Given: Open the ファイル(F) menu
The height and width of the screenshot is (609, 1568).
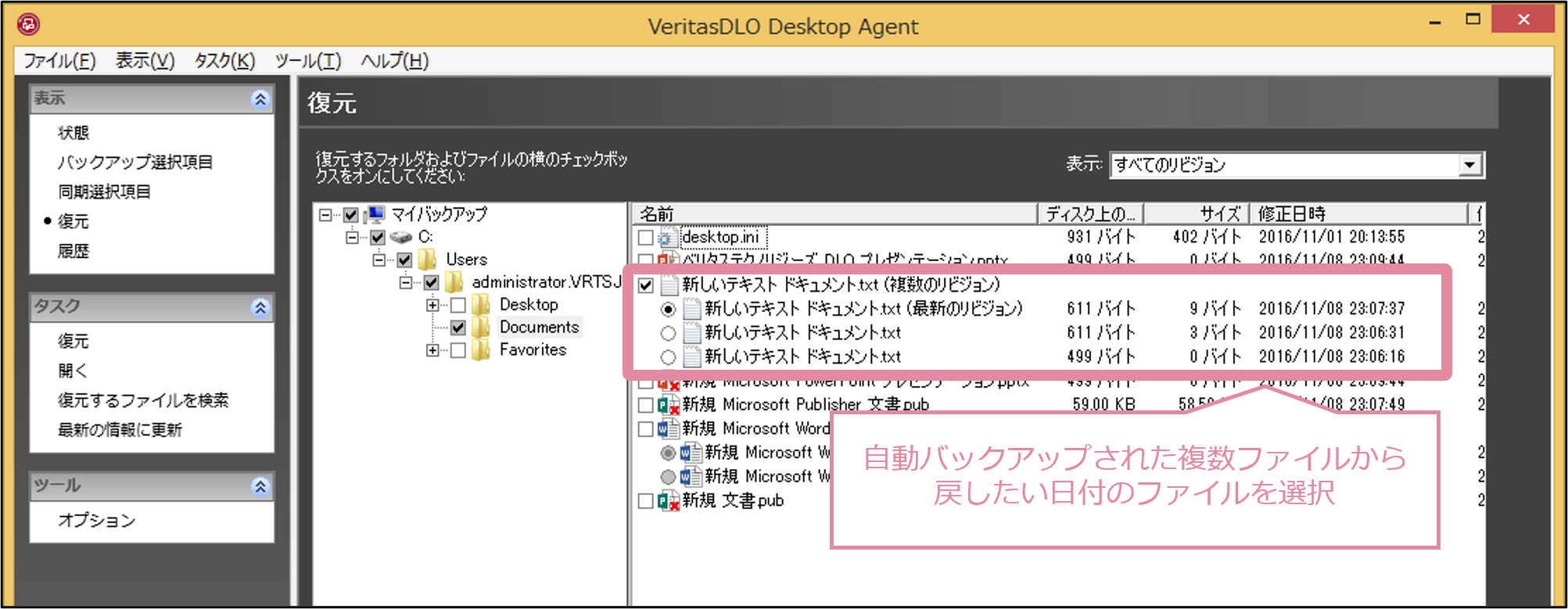Looking at the screenshot, I should coord(59,61).
